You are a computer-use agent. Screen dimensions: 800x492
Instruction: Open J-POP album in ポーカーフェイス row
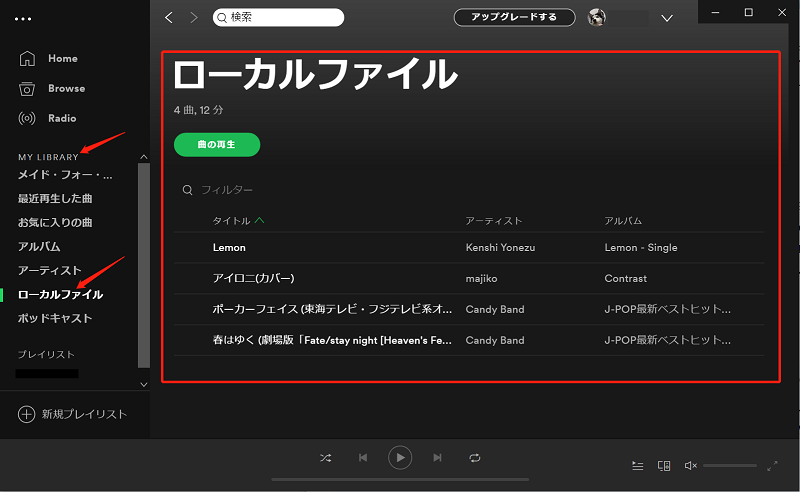(668, 309)
